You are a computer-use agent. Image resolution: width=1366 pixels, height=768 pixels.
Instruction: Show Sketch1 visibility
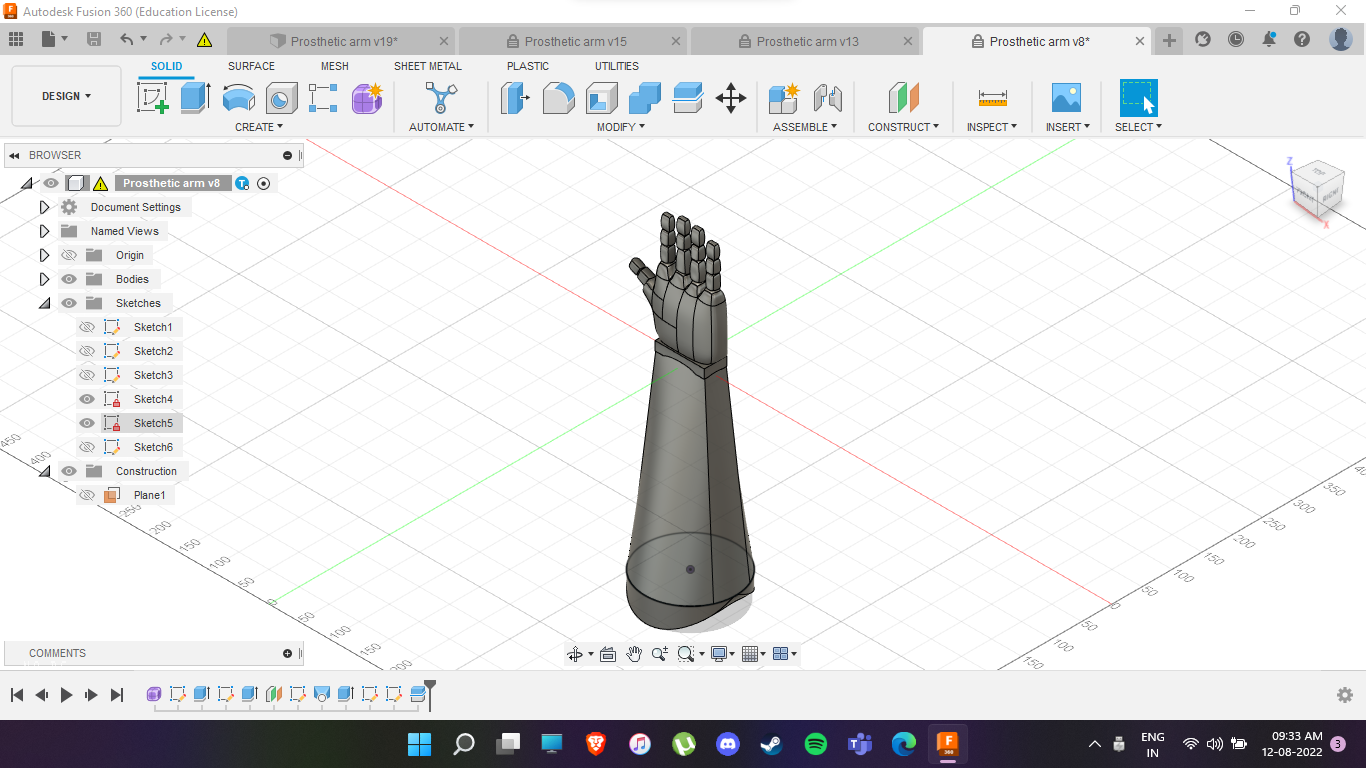[x=86, y=327]
